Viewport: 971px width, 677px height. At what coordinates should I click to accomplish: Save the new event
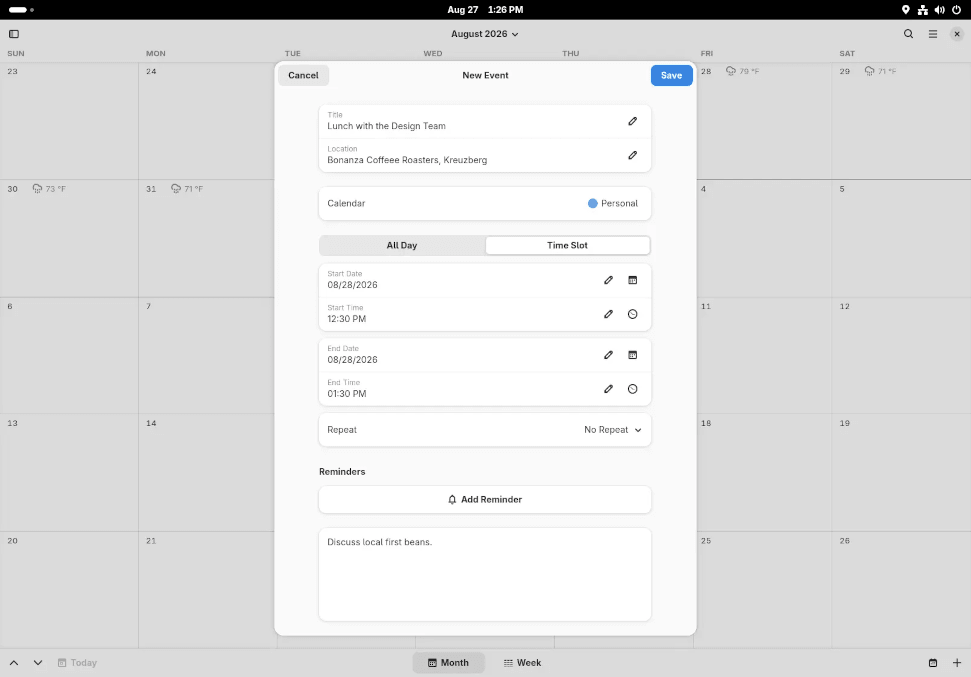point(671,76)
